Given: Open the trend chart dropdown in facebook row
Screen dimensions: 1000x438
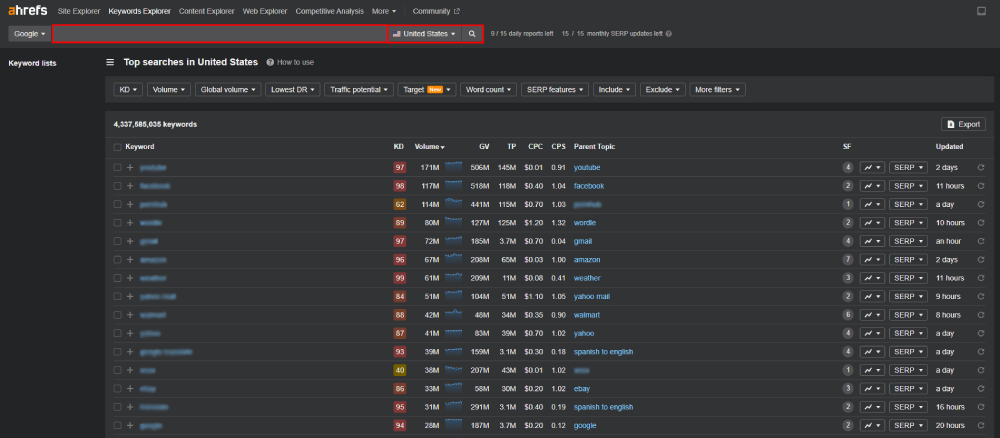Looking at the screenshot, I should 872,186.
